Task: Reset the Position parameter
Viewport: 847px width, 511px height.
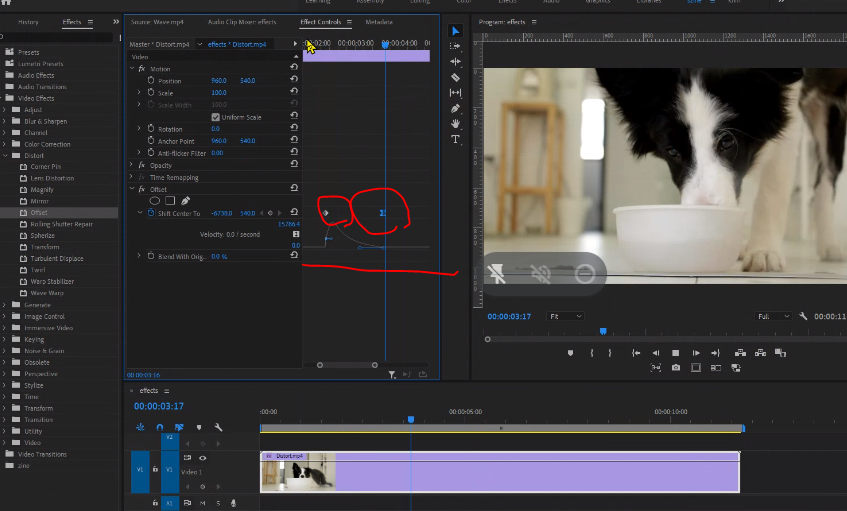Action: click(x=294, y=78)
